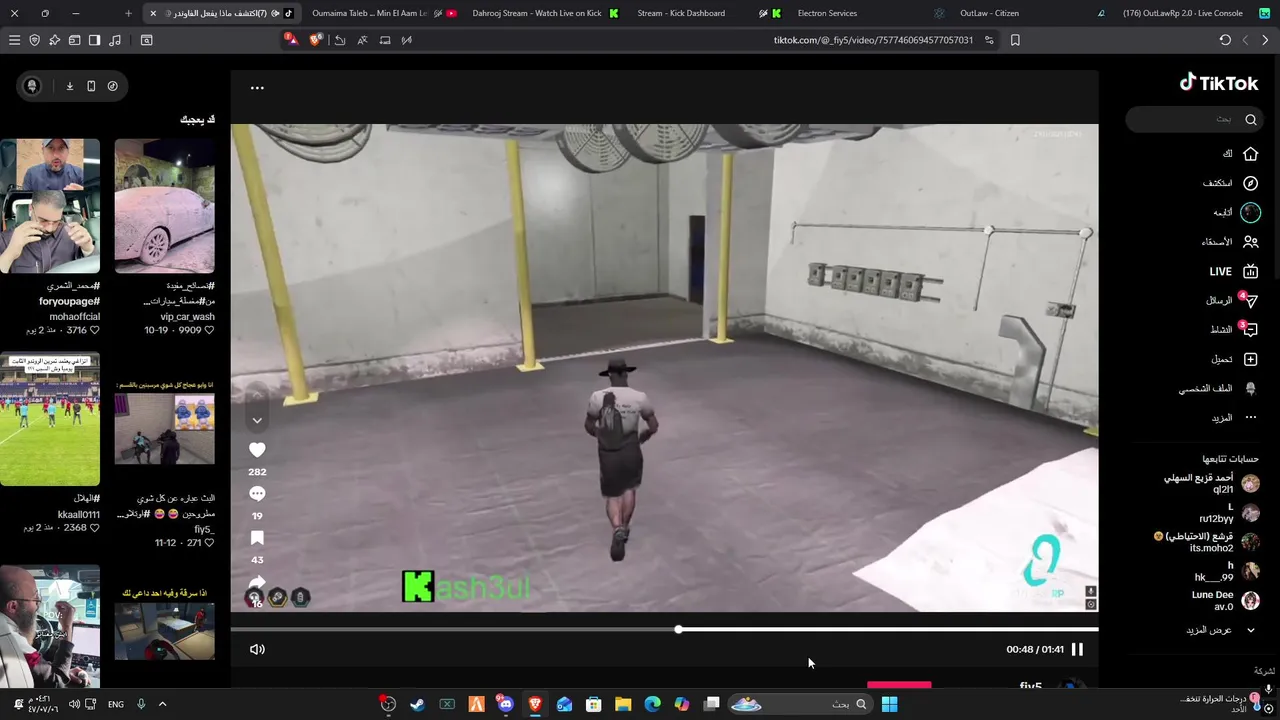Open the Activity notifications item

pos(1234,329)
